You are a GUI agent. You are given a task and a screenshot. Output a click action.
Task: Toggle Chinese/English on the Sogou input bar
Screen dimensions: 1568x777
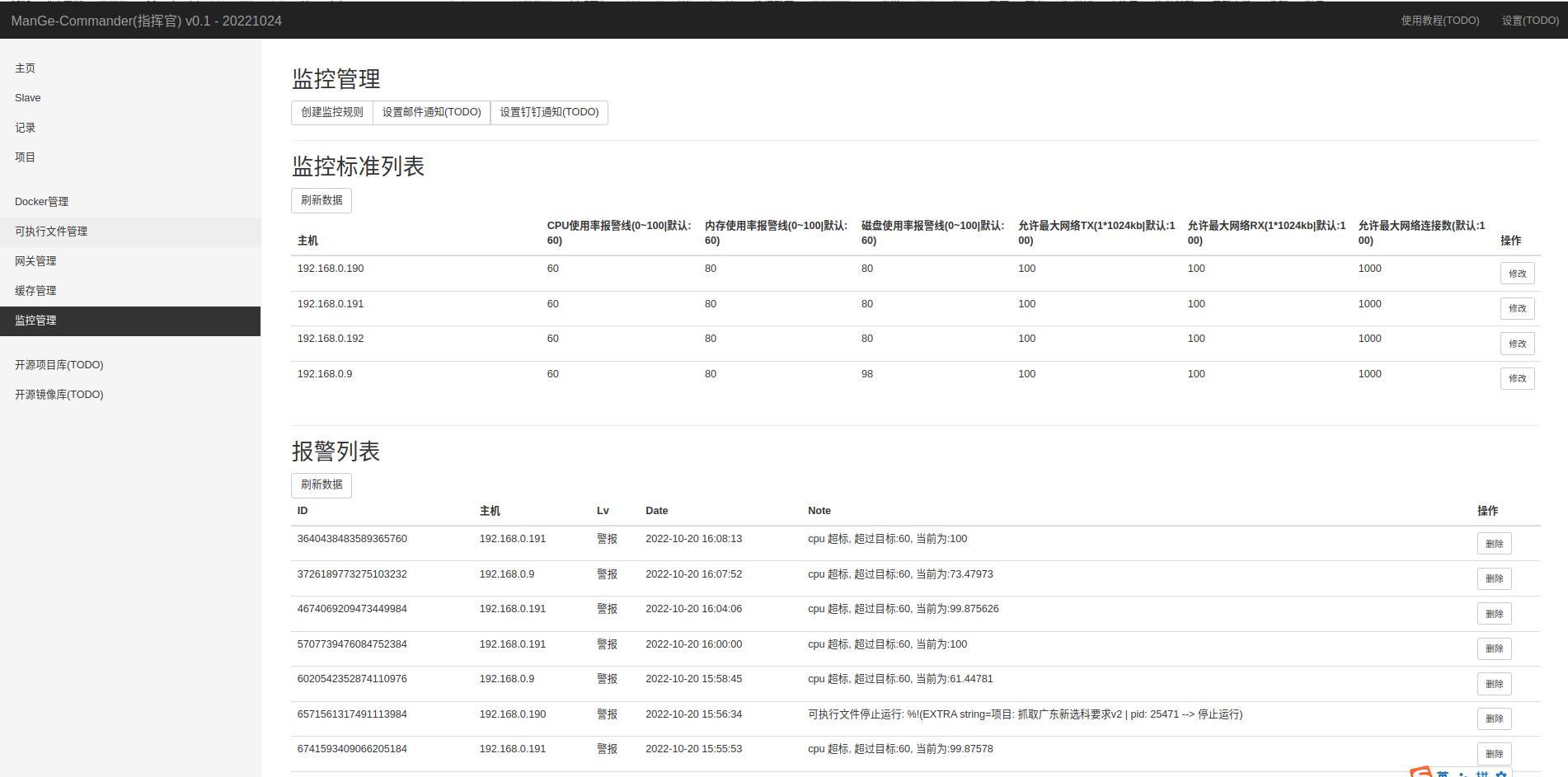(x=1443, y=775)
